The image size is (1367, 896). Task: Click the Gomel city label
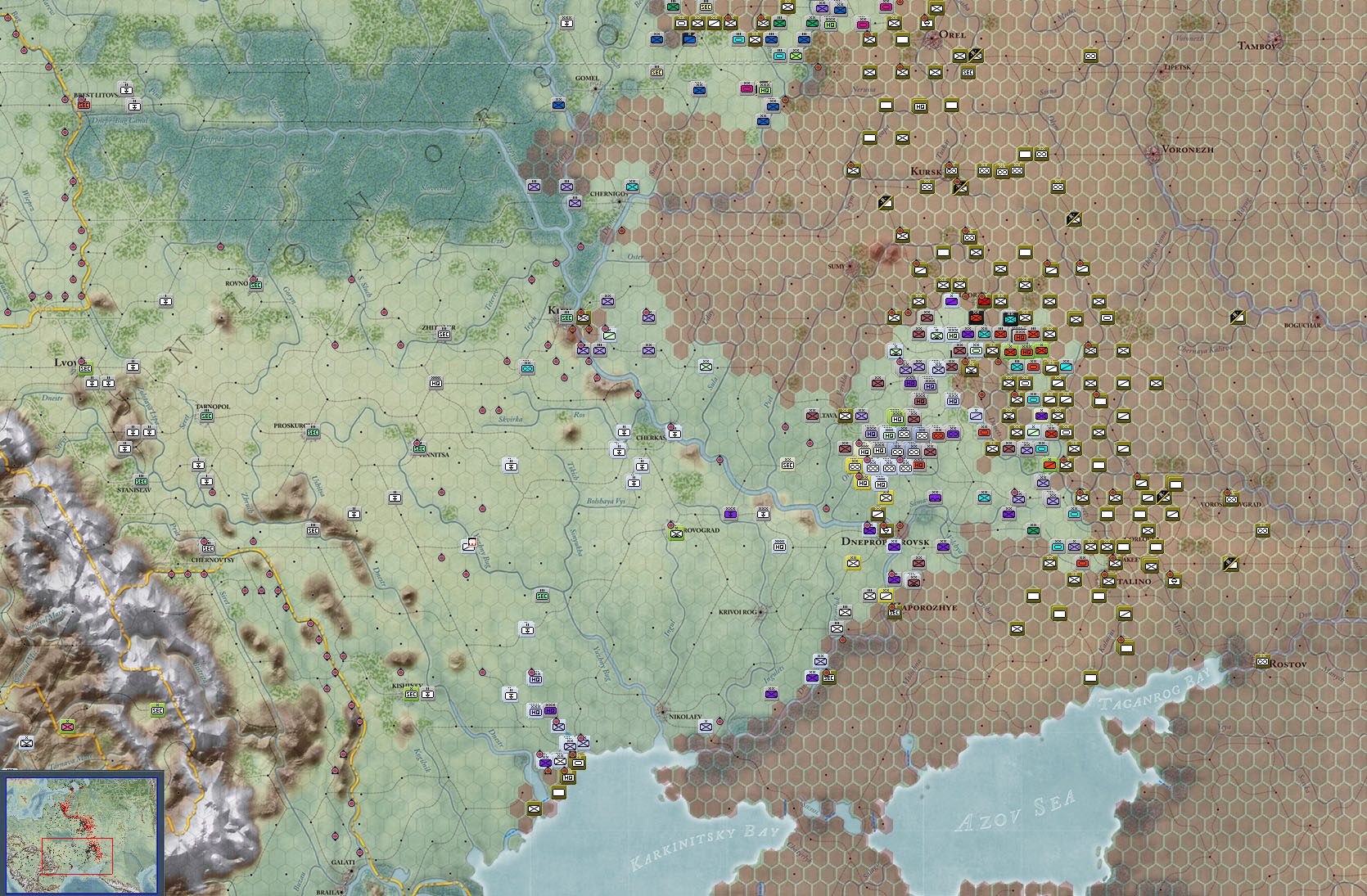587,79
